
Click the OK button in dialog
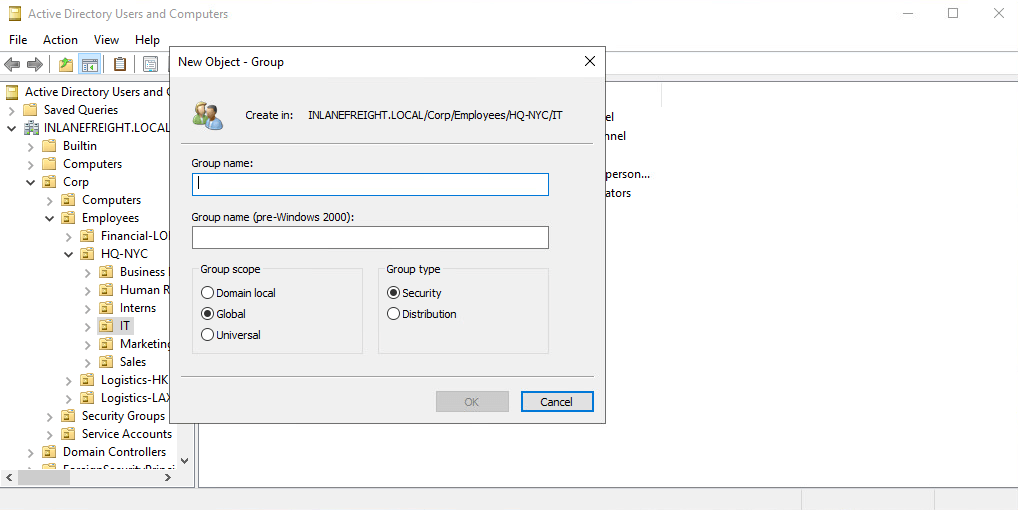click(472, 402)
